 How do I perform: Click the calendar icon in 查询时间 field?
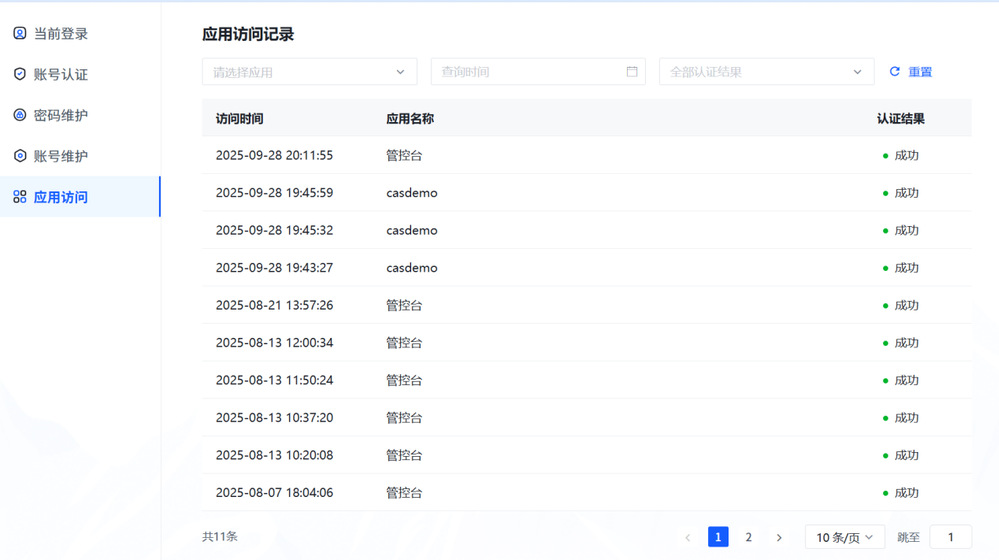coord(632,72)
